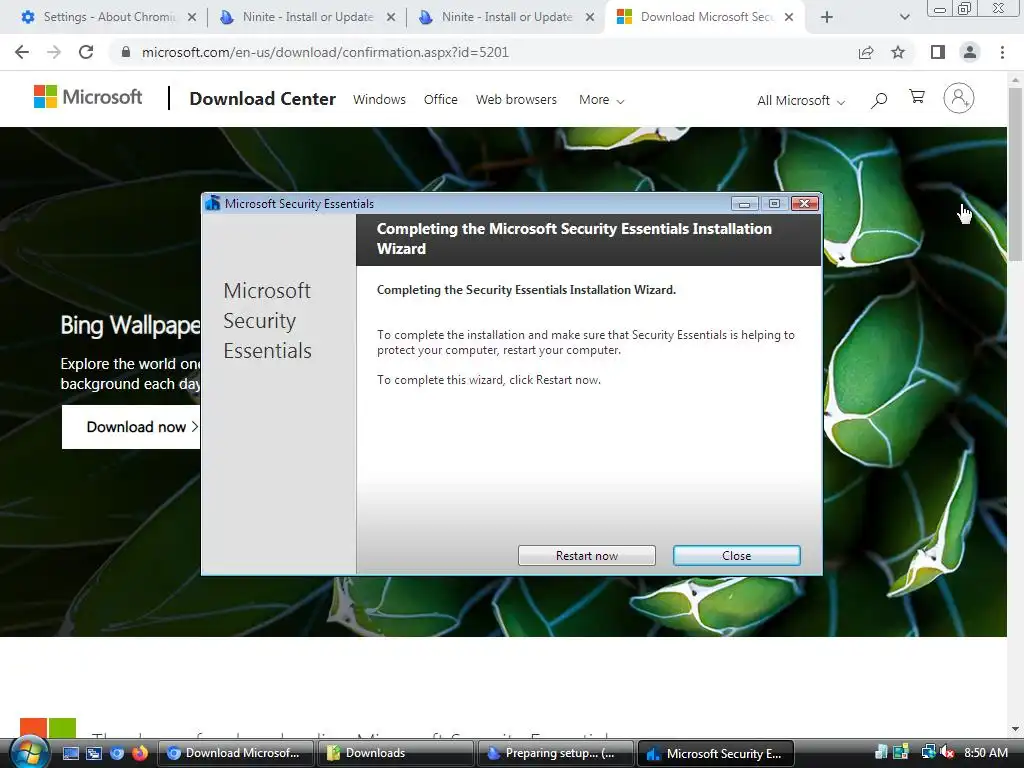The width and height of the screenshot is (1024, 768).
Task: Minimize the Microsoft Security Essentials dialog
Action: (744, 204)
